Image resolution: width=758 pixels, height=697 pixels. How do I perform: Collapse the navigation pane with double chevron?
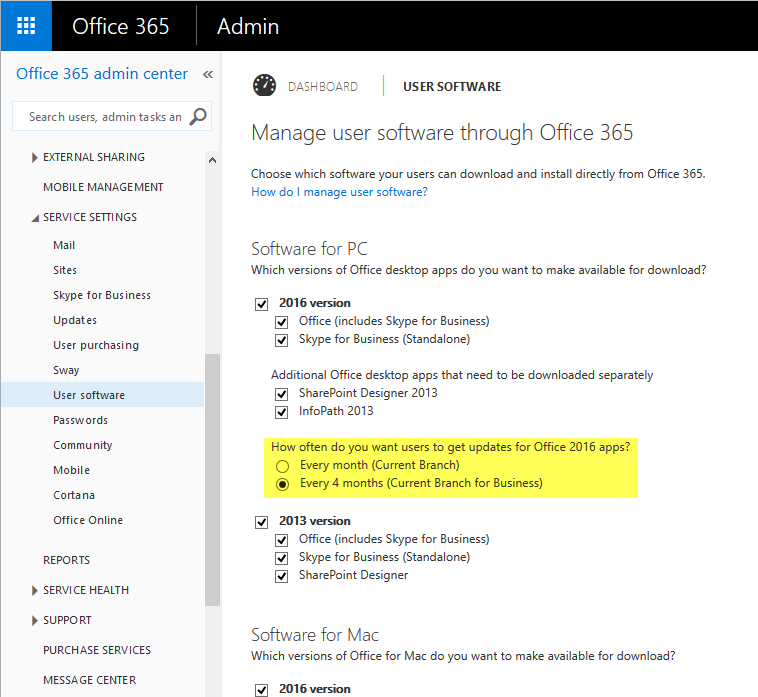[208, 74]
